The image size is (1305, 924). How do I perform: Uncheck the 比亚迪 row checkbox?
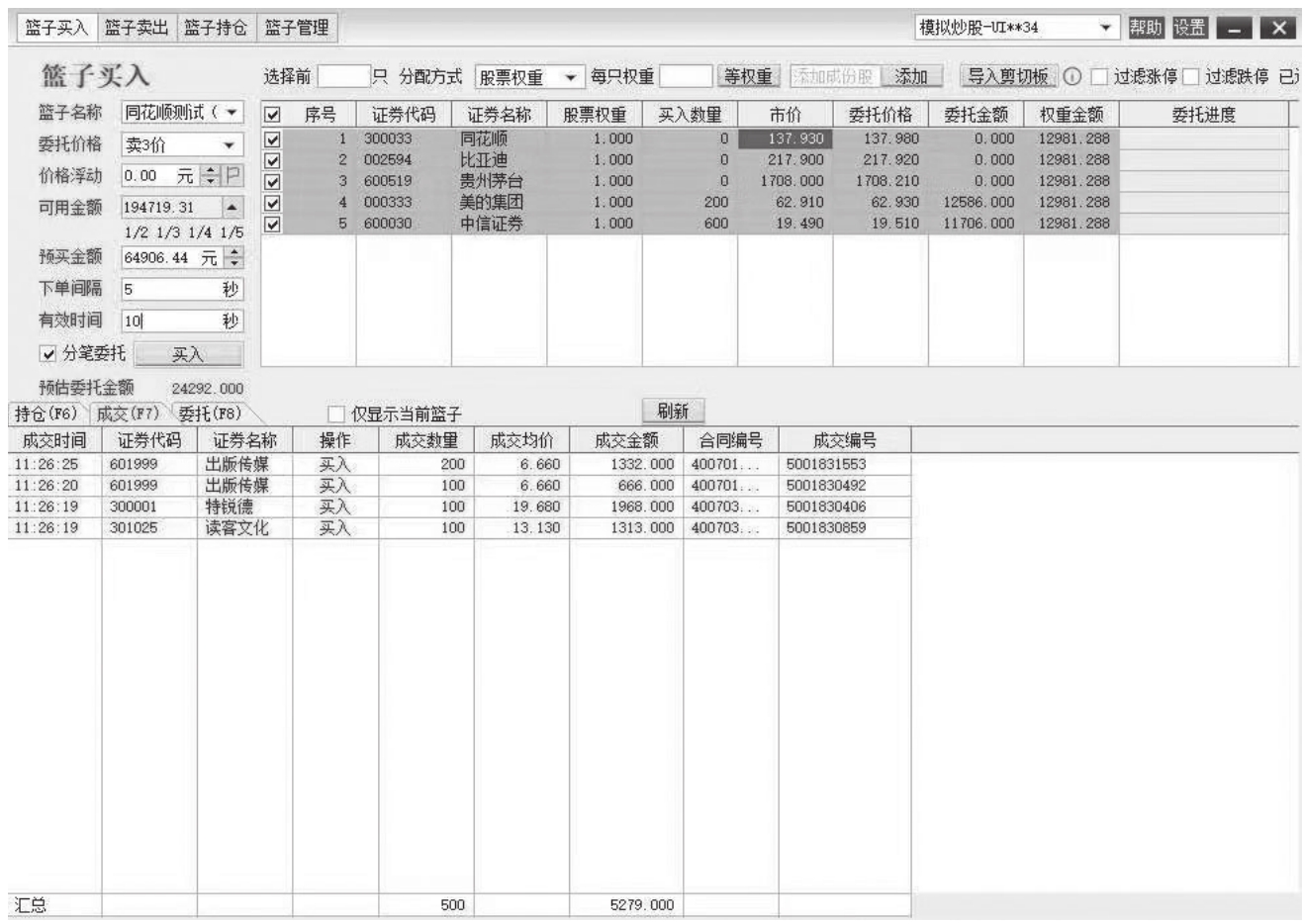274,160
